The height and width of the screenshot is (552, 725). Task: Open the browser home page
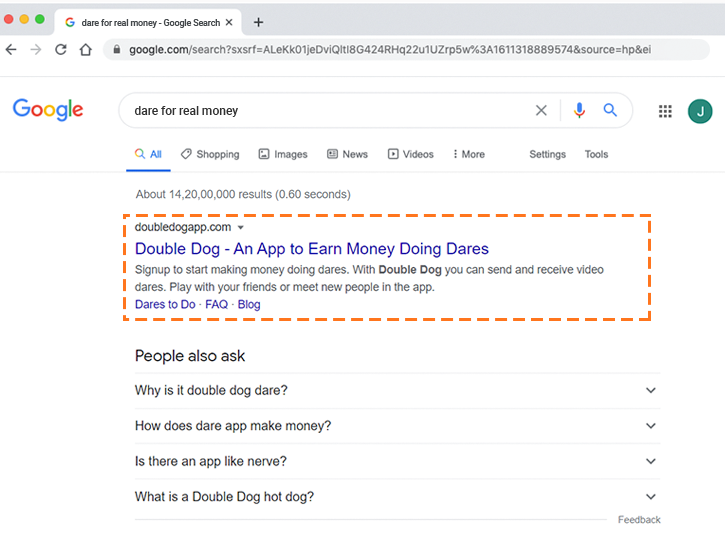tap(86, 49)
